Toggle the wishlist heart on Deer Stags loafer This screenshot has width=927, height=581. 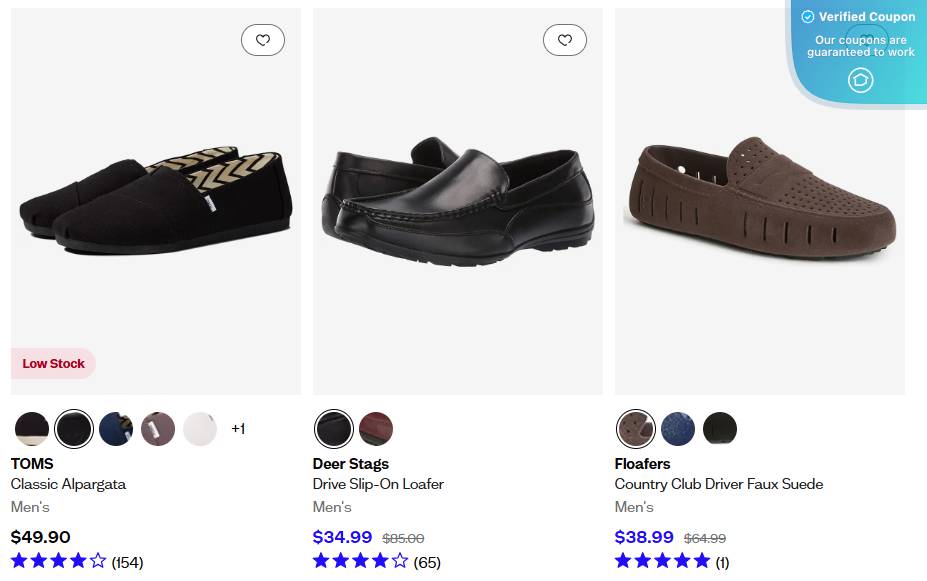click(565, 40)
